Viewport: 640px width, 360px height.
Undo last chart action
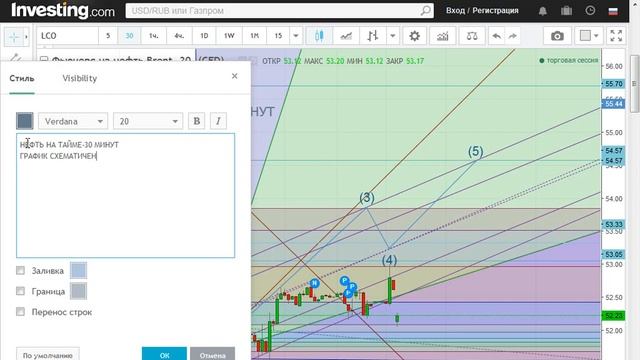coord(497,36)
